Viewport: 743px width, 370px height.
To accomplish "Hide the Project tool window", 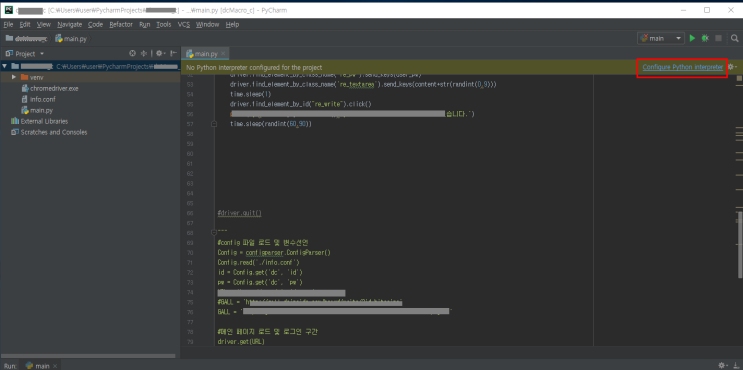I will (x=173, y=54).
